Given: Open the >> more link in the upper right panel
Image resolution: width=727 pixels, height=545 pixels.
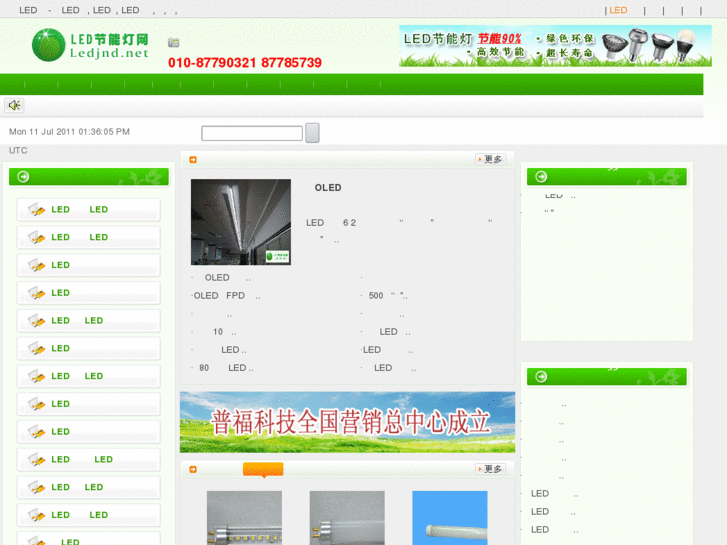Looking at the screenshot, I should coord(613,169).
